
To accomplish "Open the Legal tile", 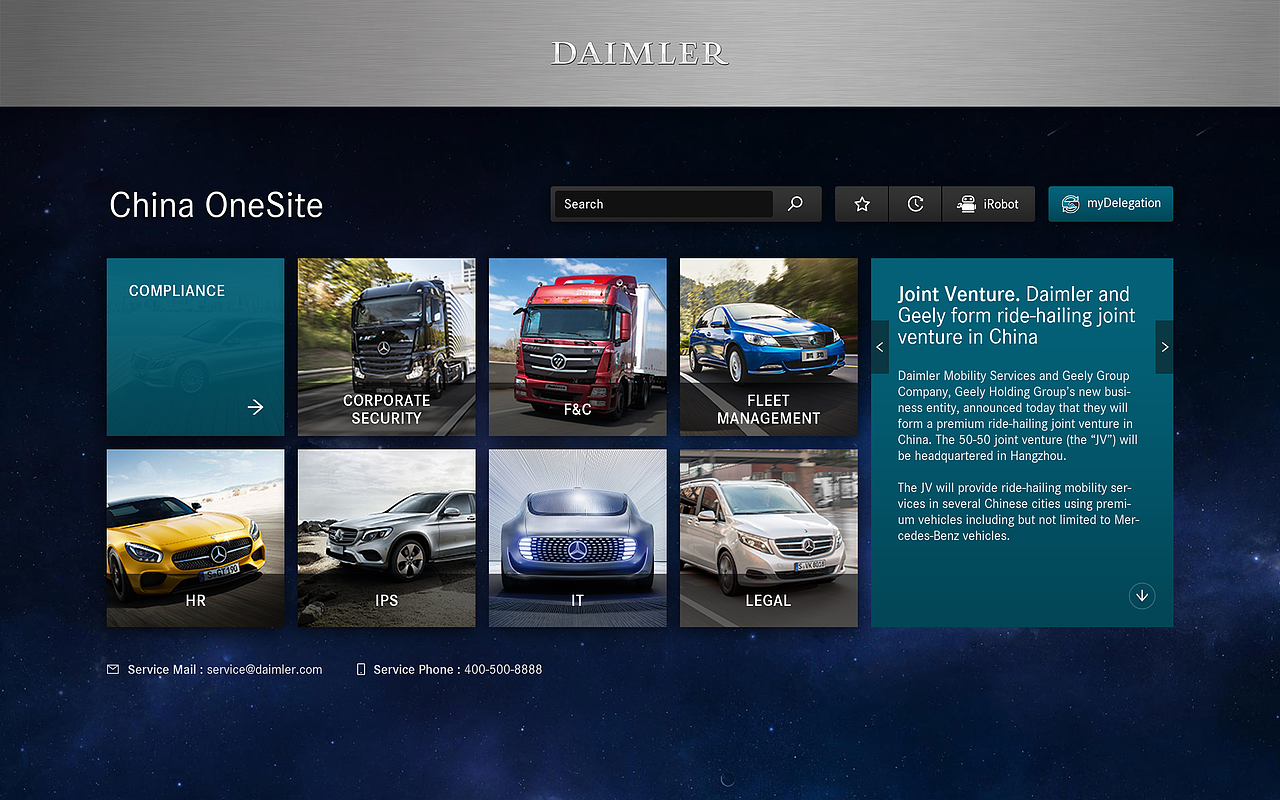I will click(768, 538).
